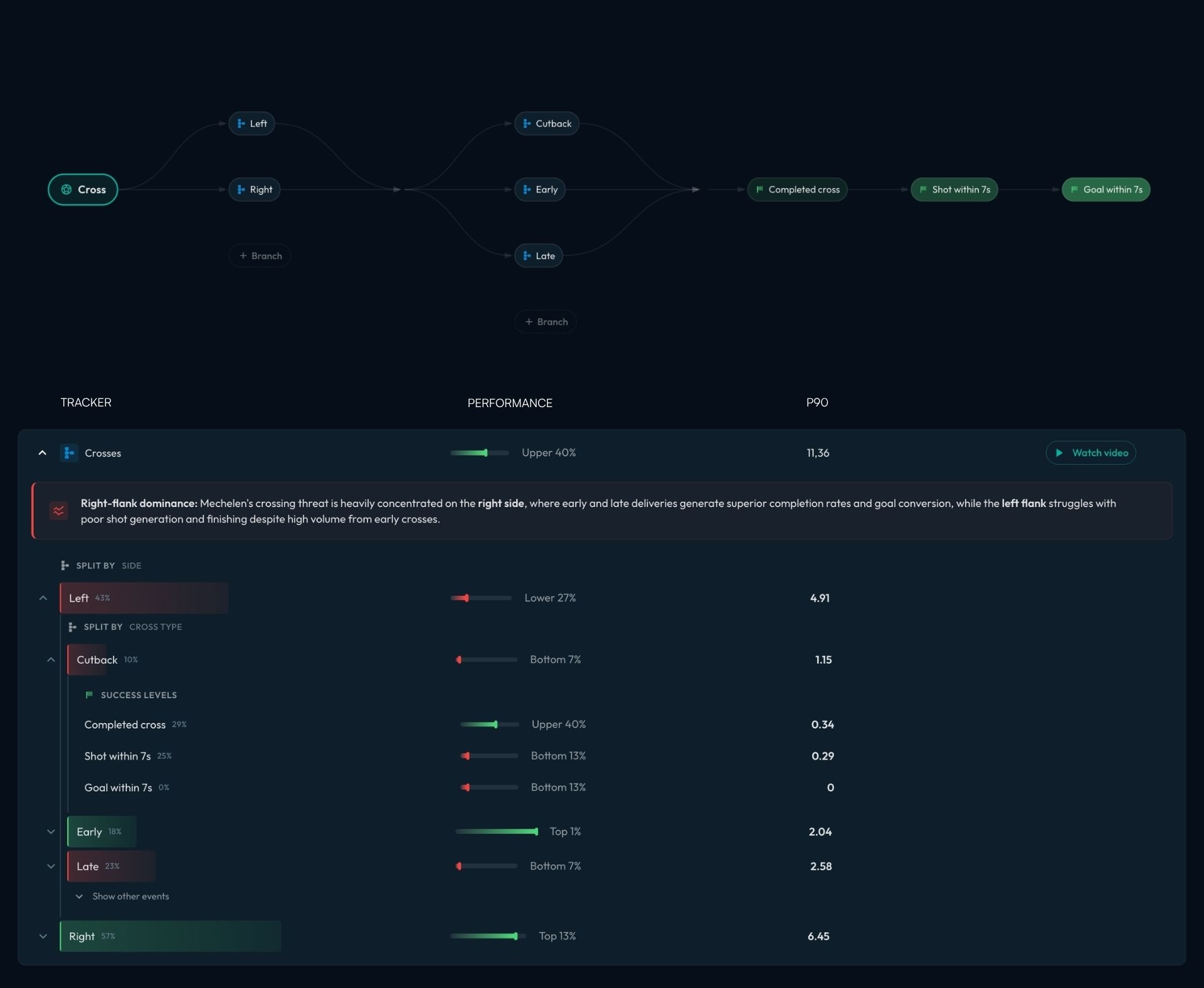
Task: Select the Cutback 10% row label
Action: tap(107, 660)
